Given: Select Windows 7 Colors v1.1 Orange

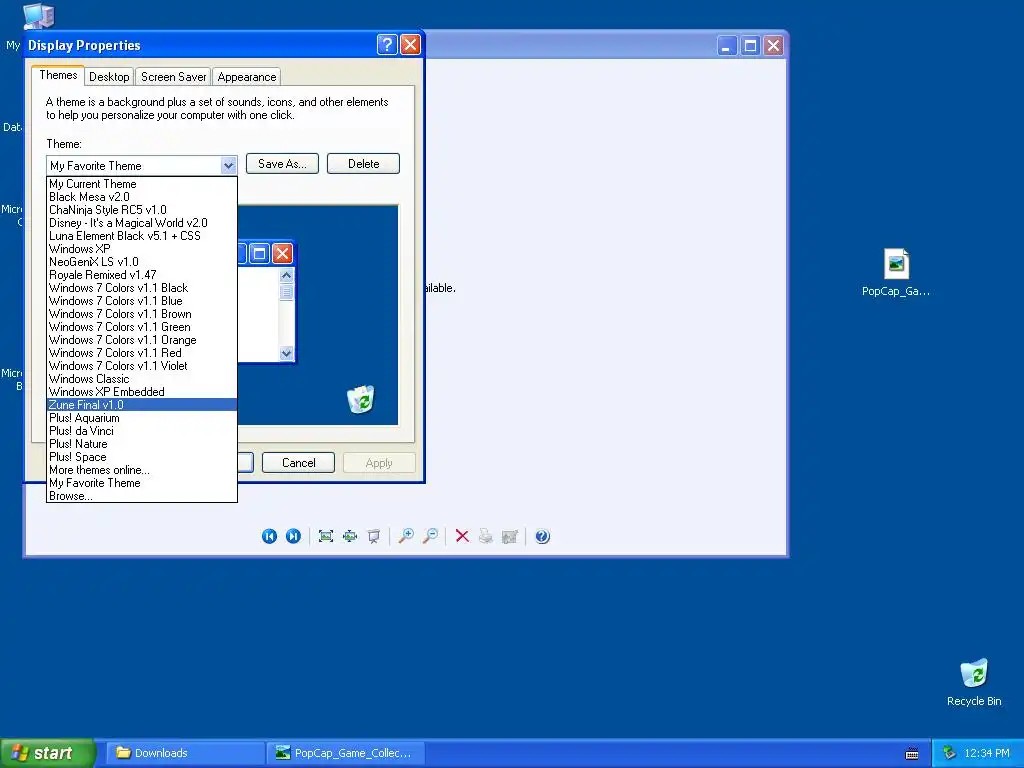Looking at the screenshot, I should 142,340.
